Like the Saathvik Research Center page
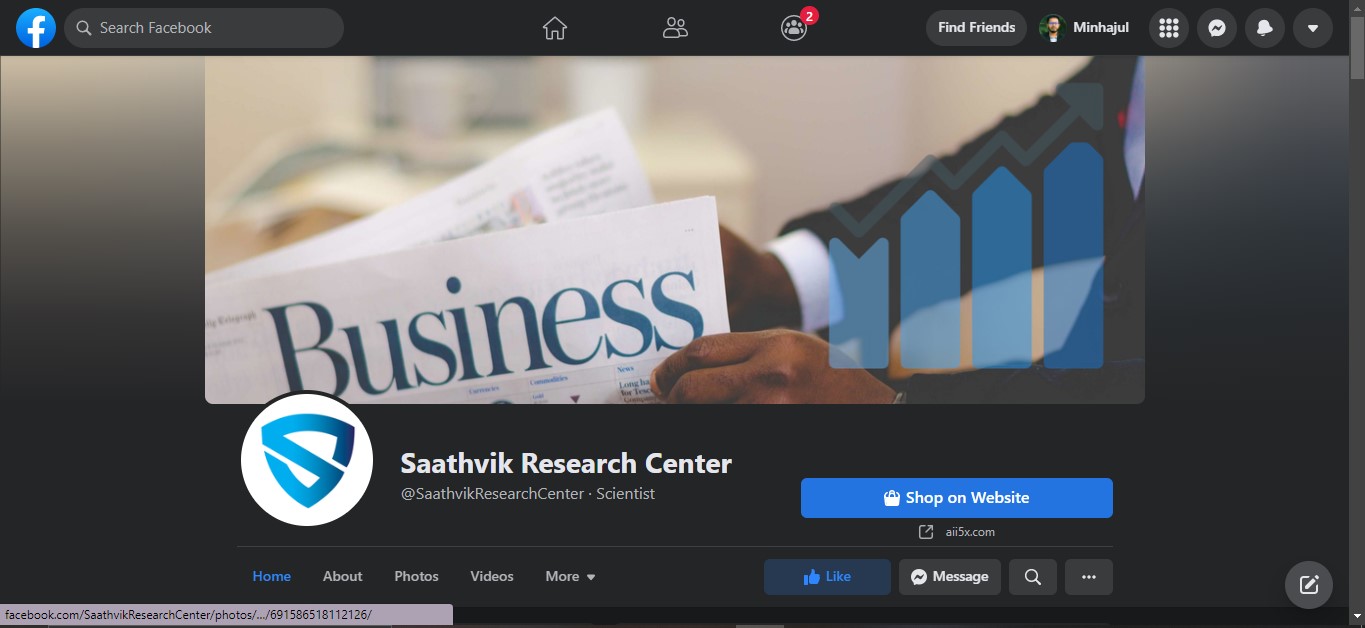This screenshot has width=1365, height=628. 827,577
